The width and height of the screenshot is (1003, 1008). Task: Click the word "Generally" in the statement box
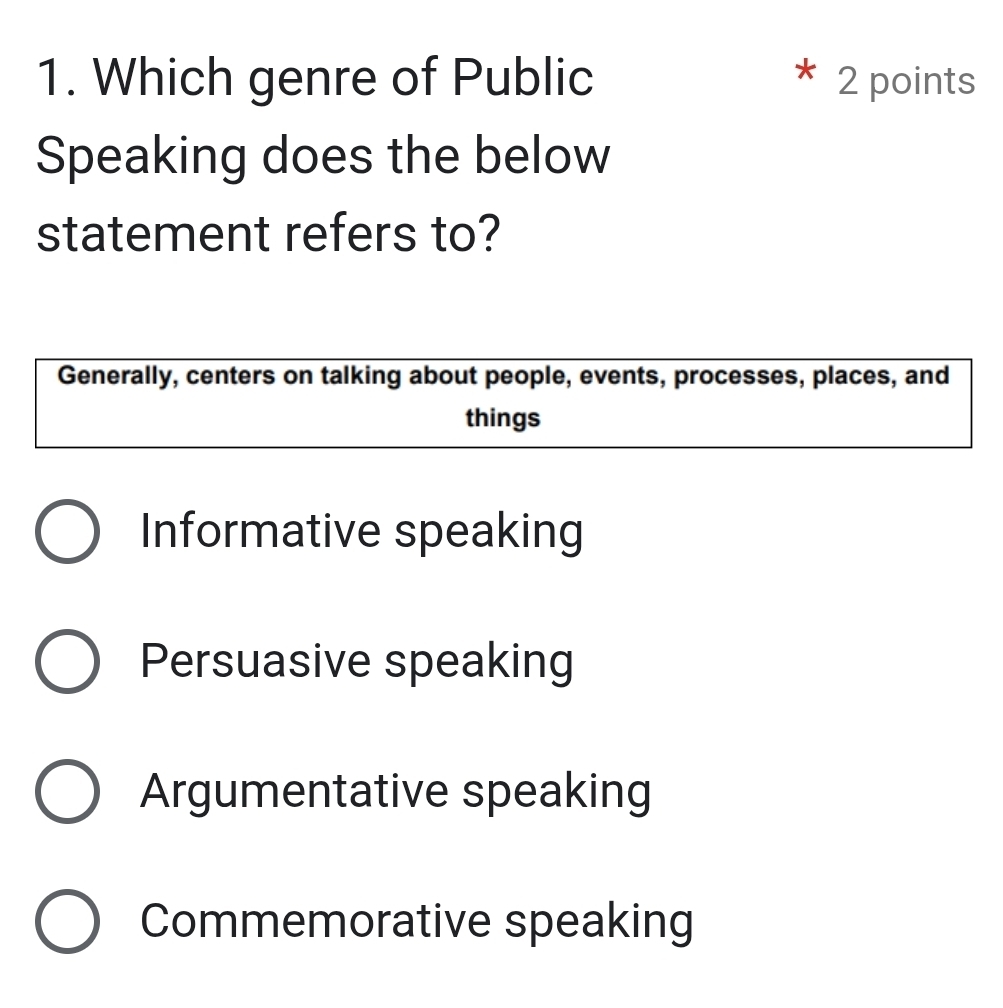pos(113,376)
